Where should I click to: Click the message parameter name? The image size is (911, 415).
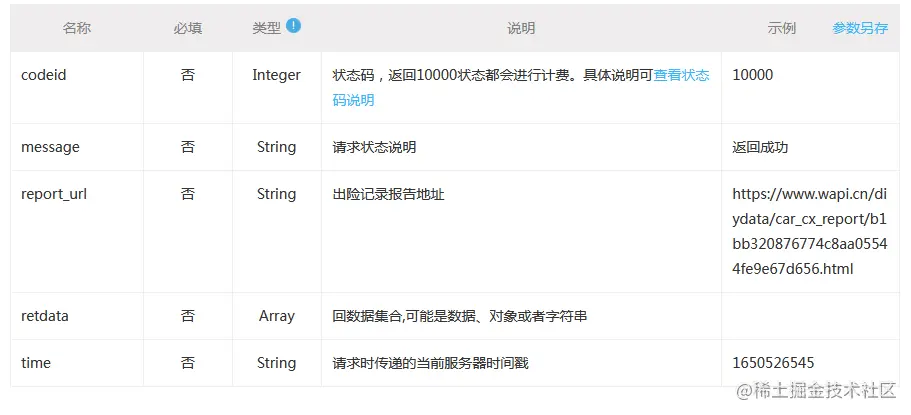(50, 147)
